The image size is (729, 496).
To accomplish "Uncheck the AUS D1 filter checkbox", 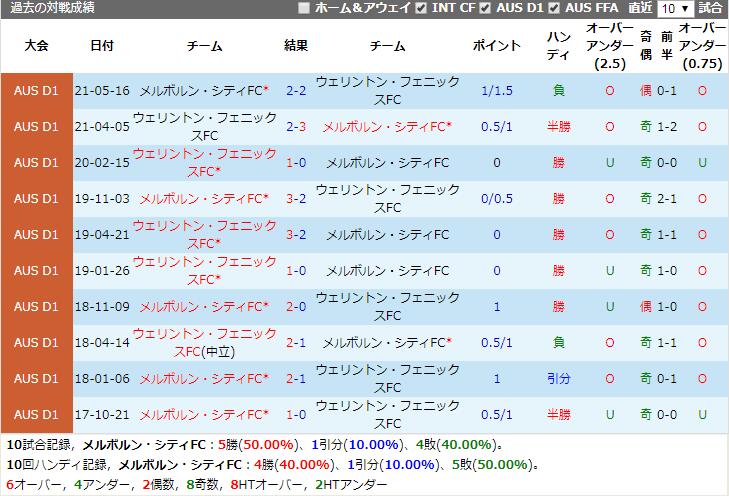I will (485, 8).
